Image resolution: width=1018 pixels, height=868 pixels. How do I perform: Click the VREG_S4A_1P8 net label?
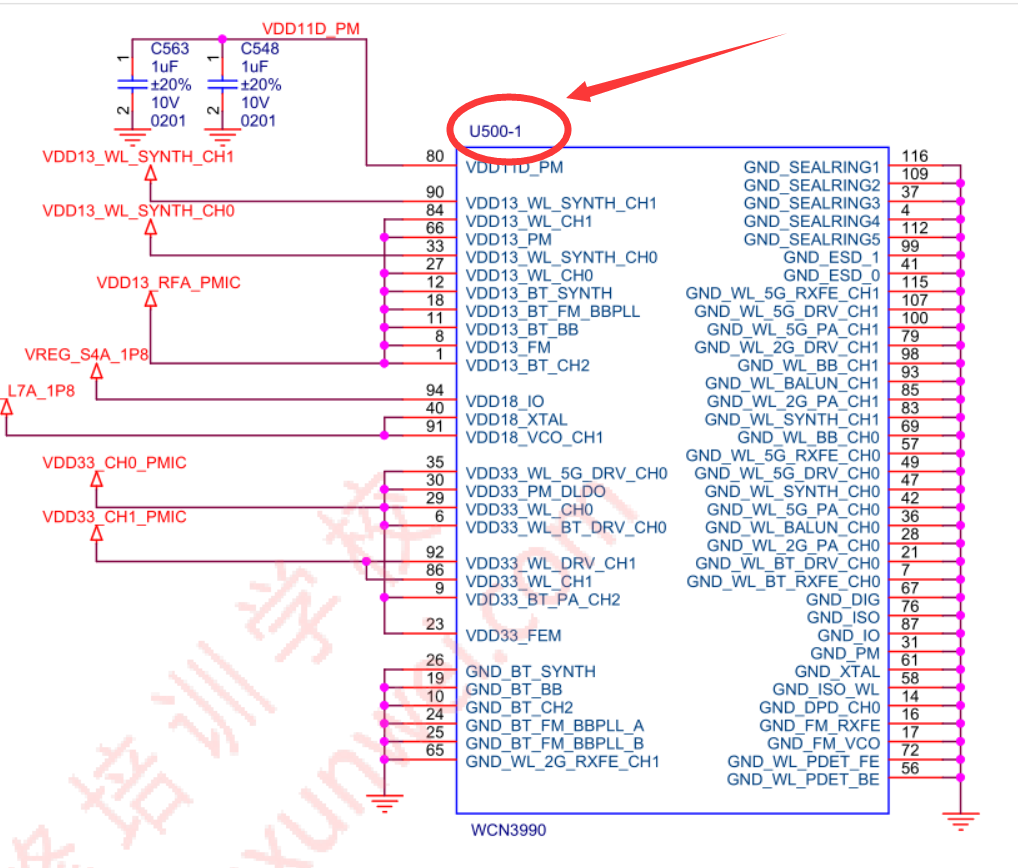pyautogui.click(x=86, y=354)
